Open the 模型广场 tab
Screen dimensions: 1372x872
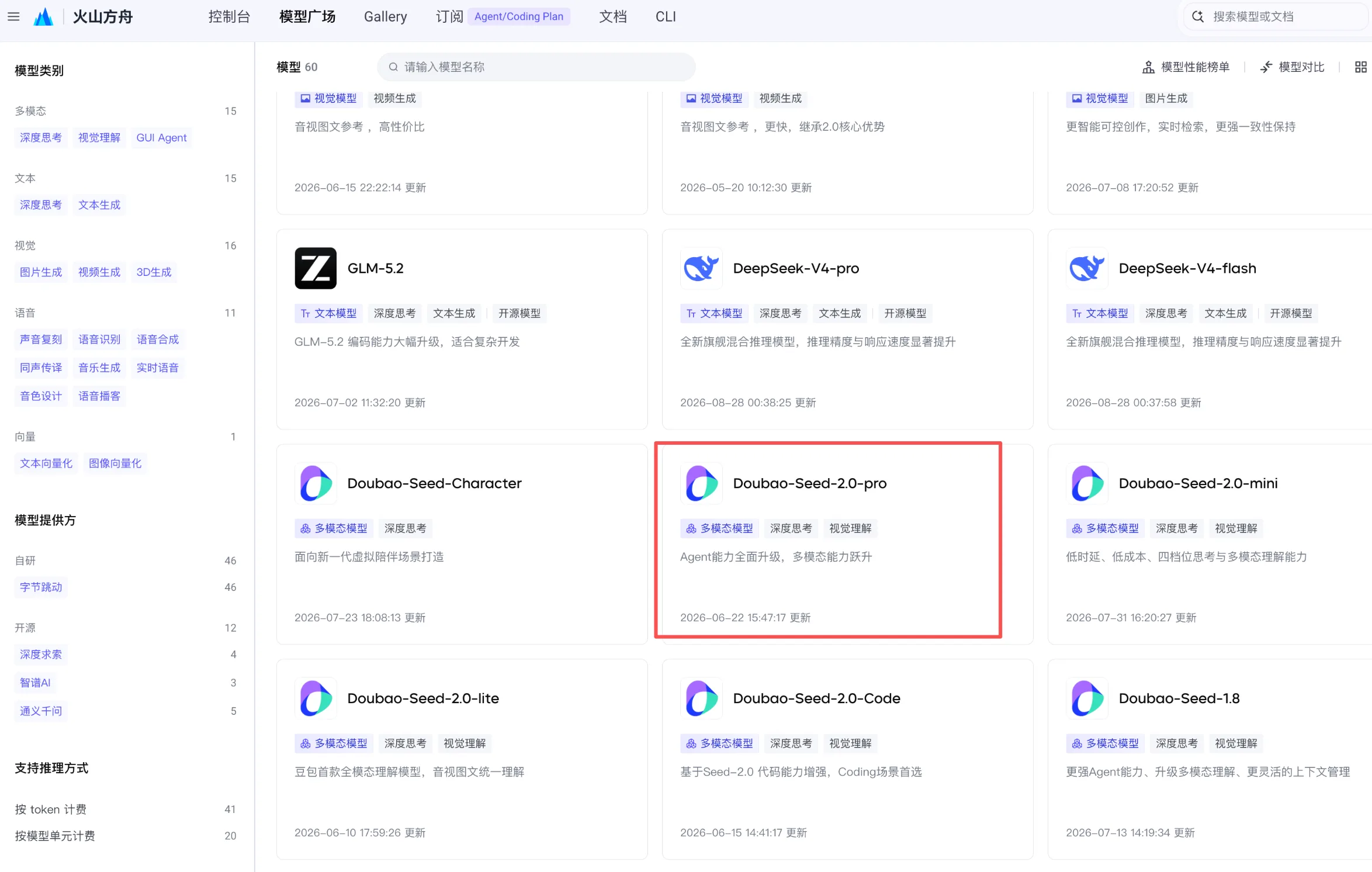tap(307, 17)
